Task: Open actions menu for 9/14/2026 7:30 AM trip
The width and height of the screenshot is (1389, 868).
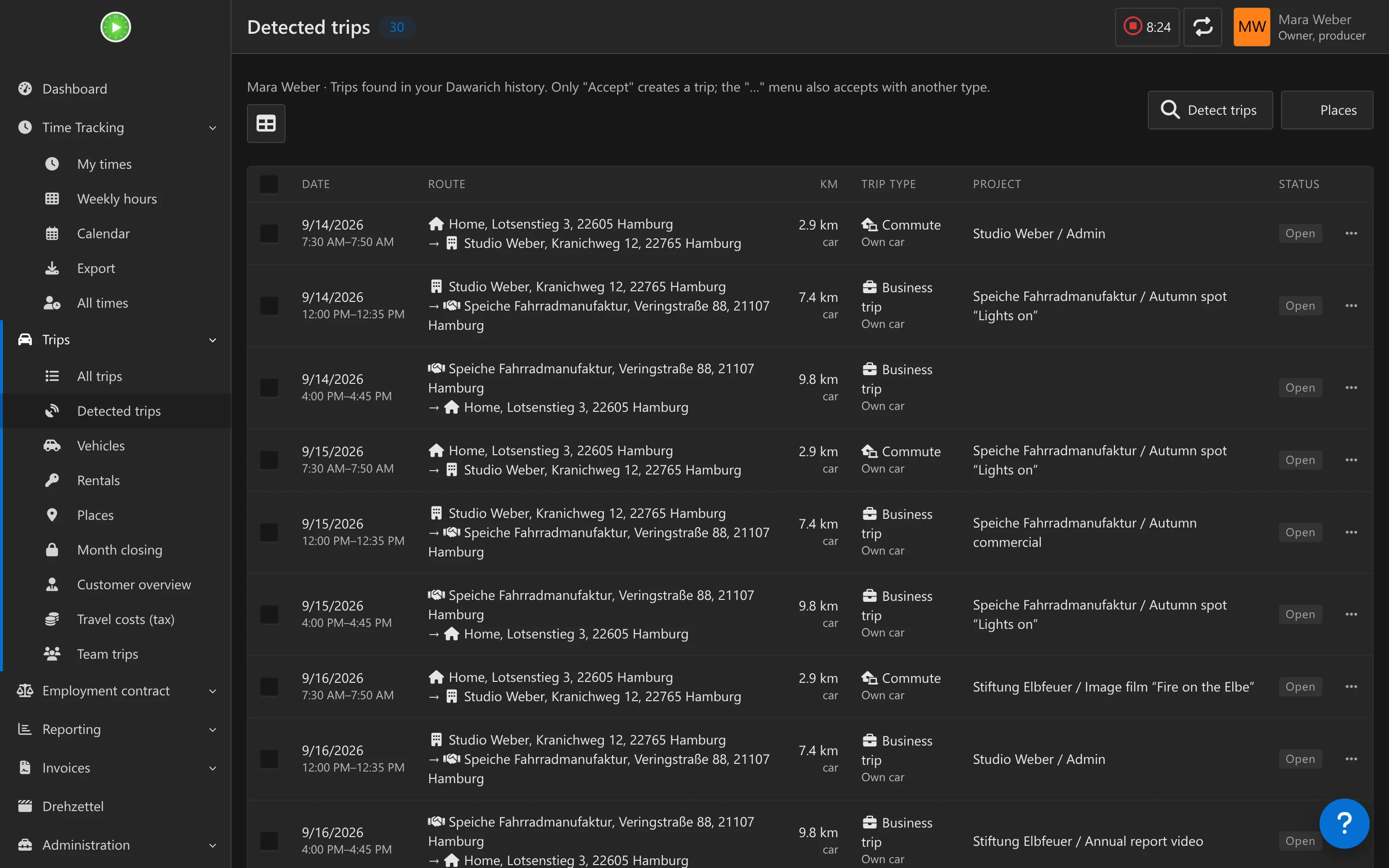Action: pyautogui.click(x=1351, y=233)
